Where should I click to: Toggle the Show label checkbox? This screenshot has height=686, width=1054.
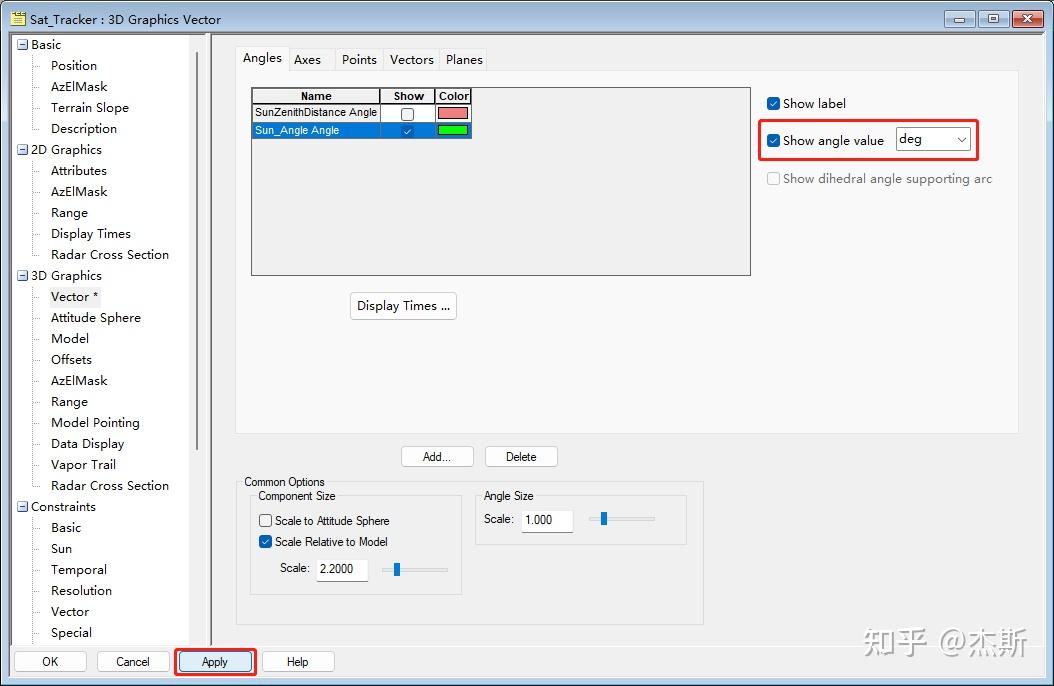point(773,103)
